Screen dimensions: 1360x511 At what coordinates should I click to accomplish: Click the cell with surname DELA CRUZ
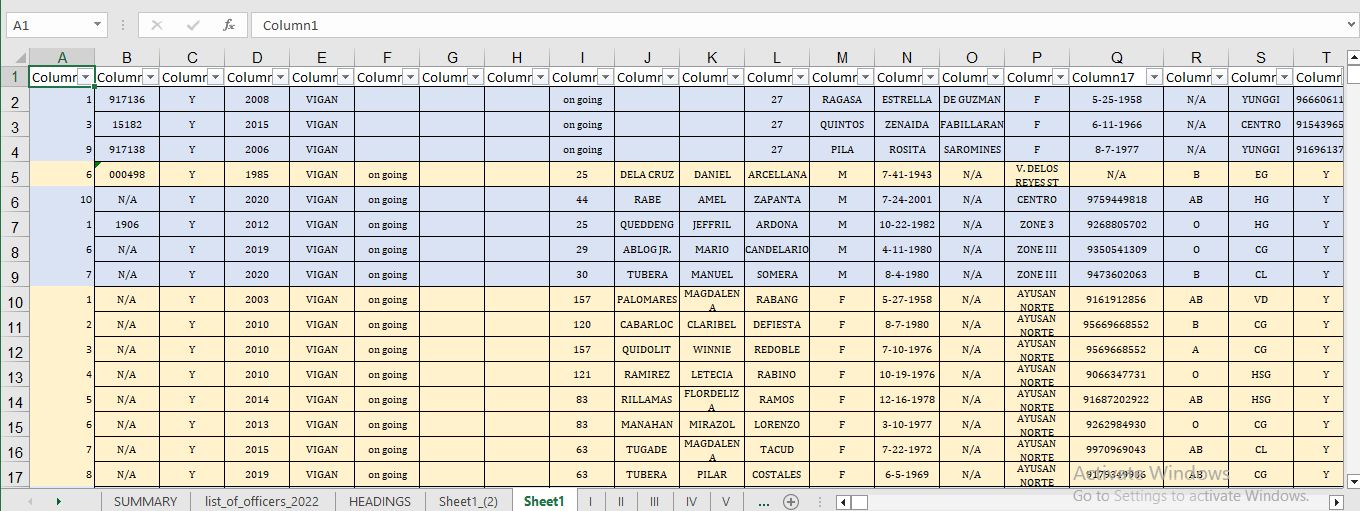[x=647, y=175]
